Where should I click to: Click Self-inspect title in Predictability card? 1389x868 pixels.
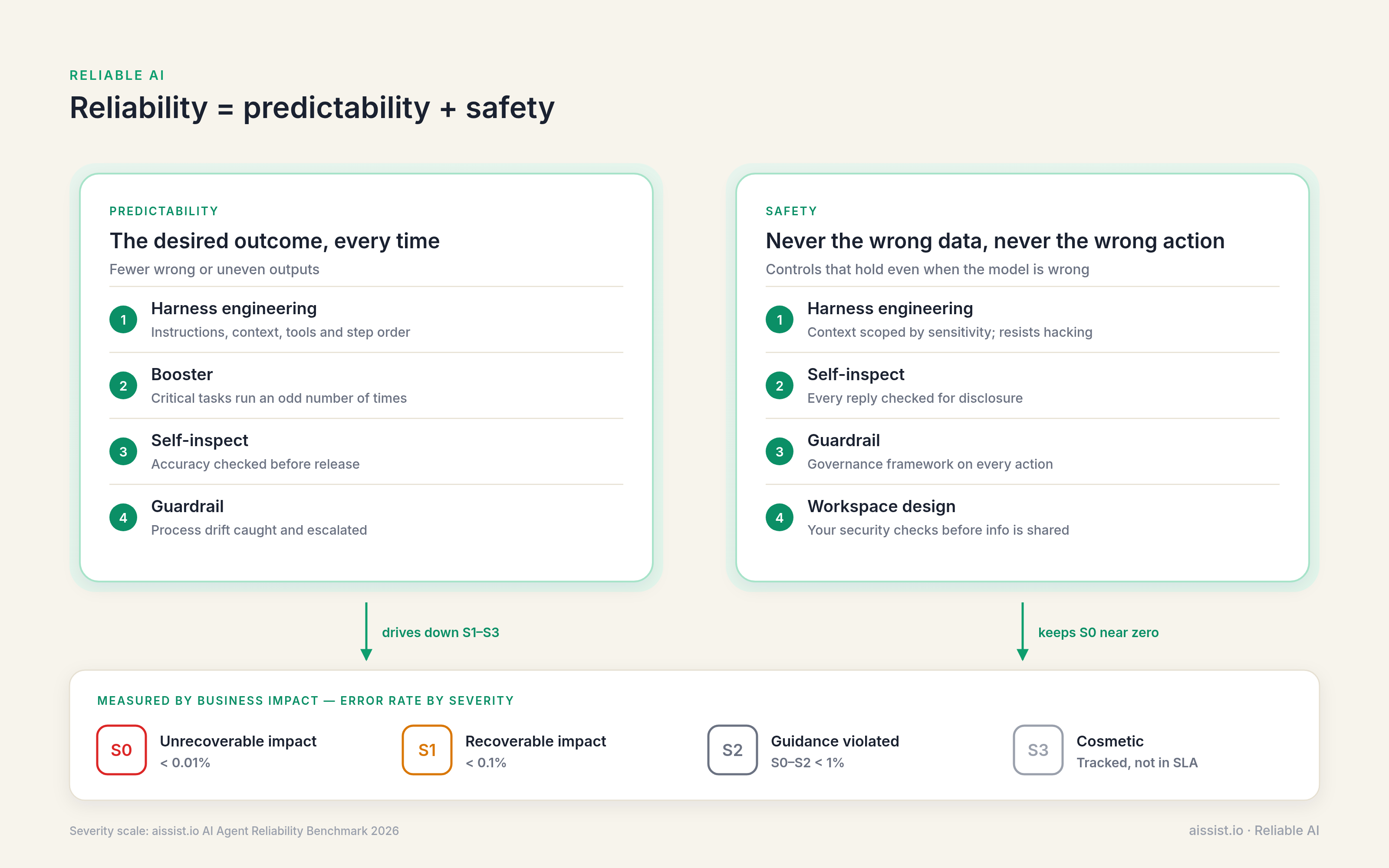[200, 441]
